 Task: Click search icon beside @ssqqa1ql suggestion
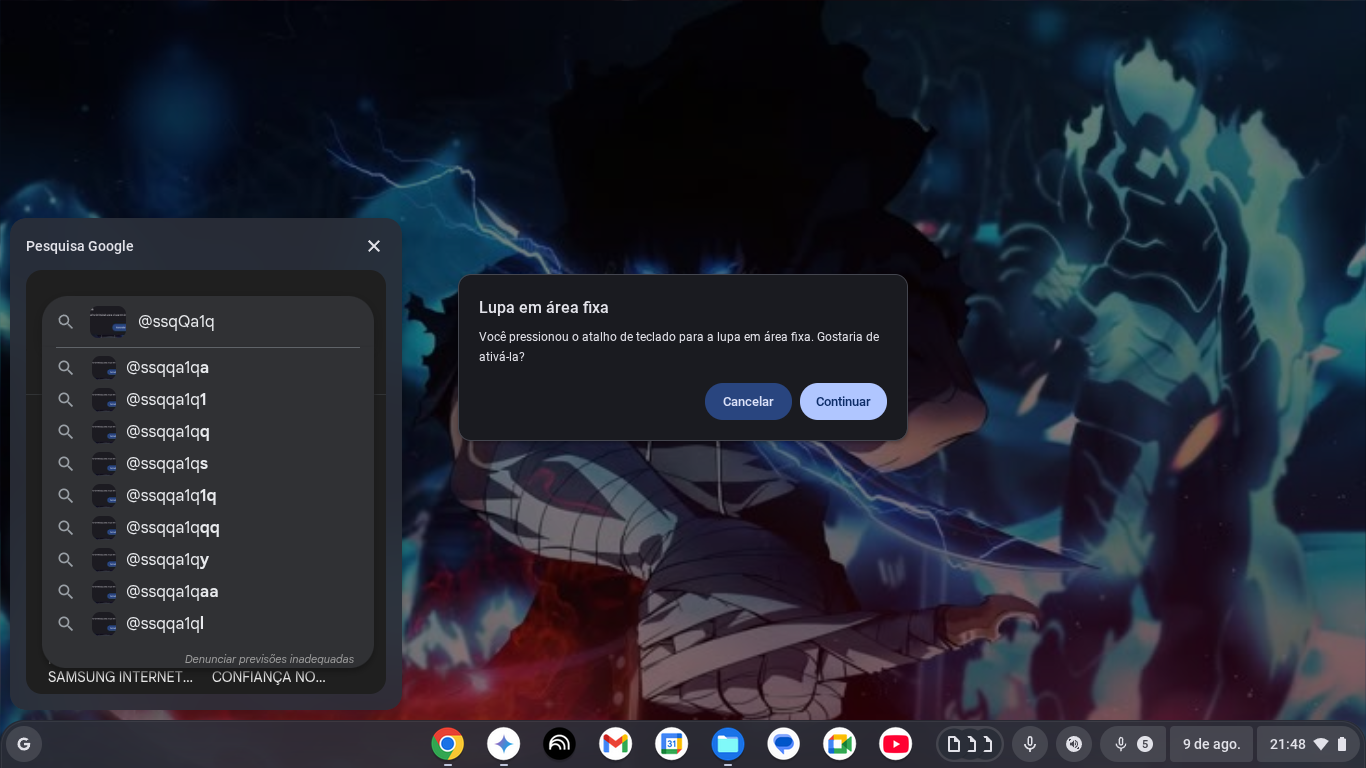[66, 623]
